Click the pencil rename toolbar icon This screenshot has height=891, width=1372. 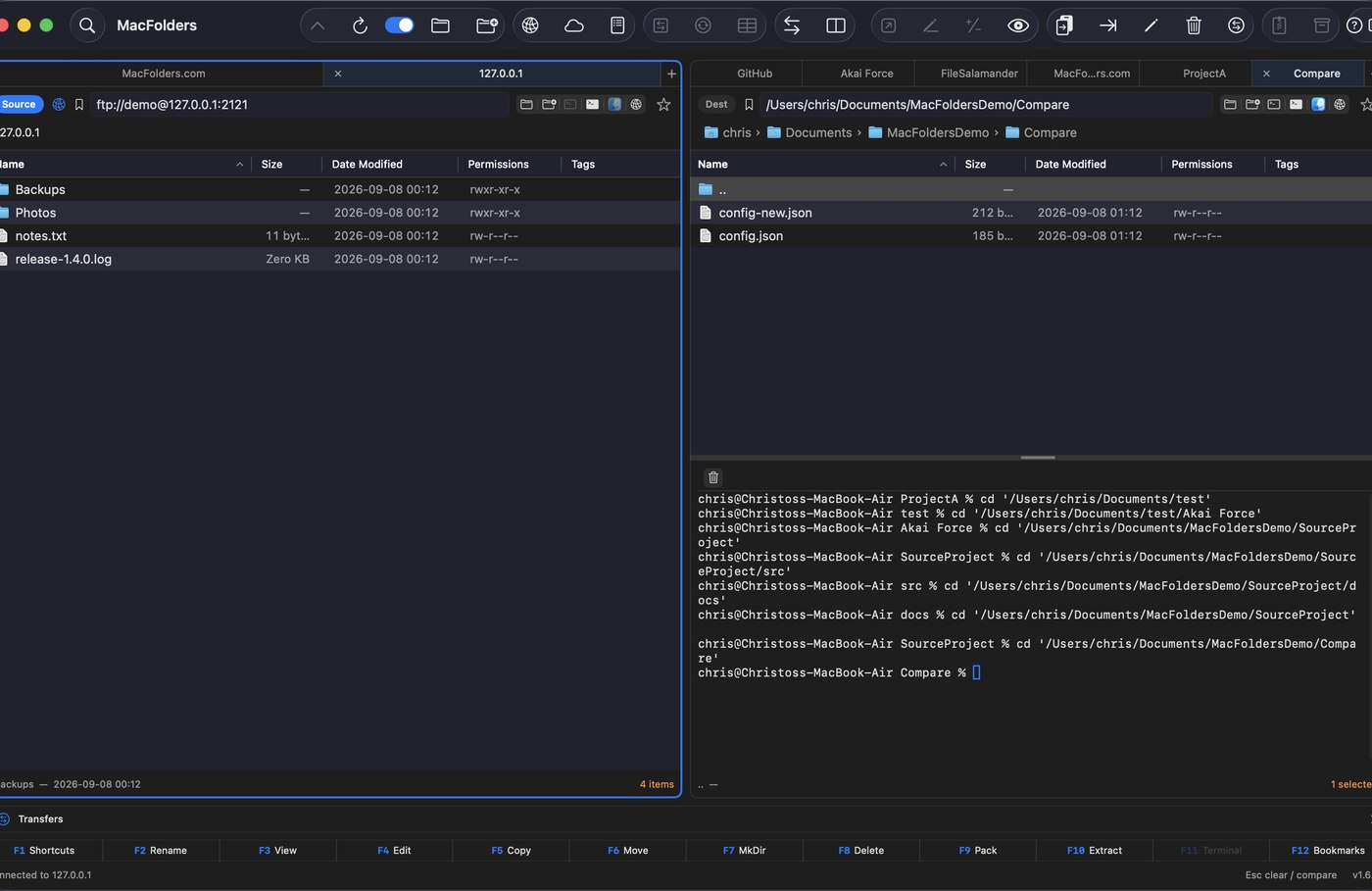1151,25
